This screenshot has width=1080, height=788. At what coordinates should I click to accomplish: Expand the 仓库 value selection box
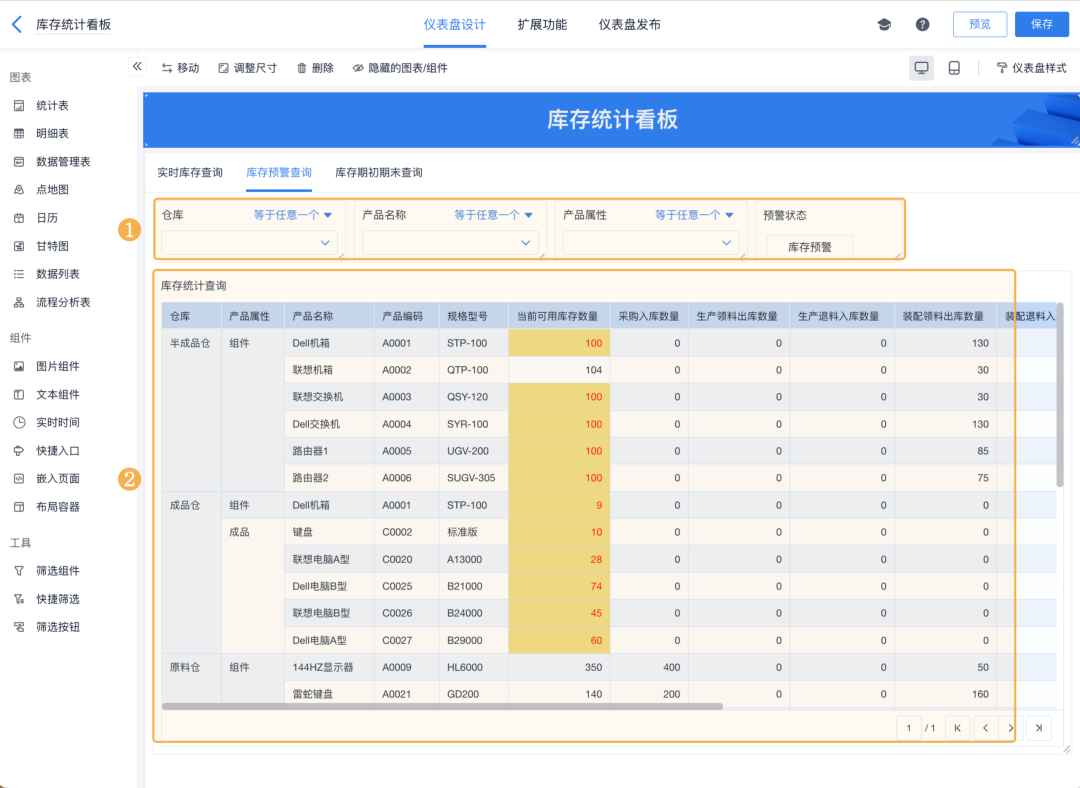click(249, 242)
